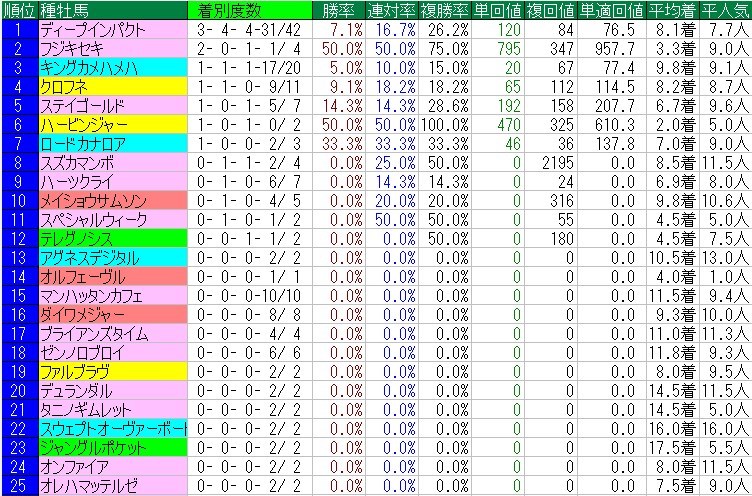Click the 単適回値 column header
Image resolution: width=752 pixels, height=496 pixels.
611,11
